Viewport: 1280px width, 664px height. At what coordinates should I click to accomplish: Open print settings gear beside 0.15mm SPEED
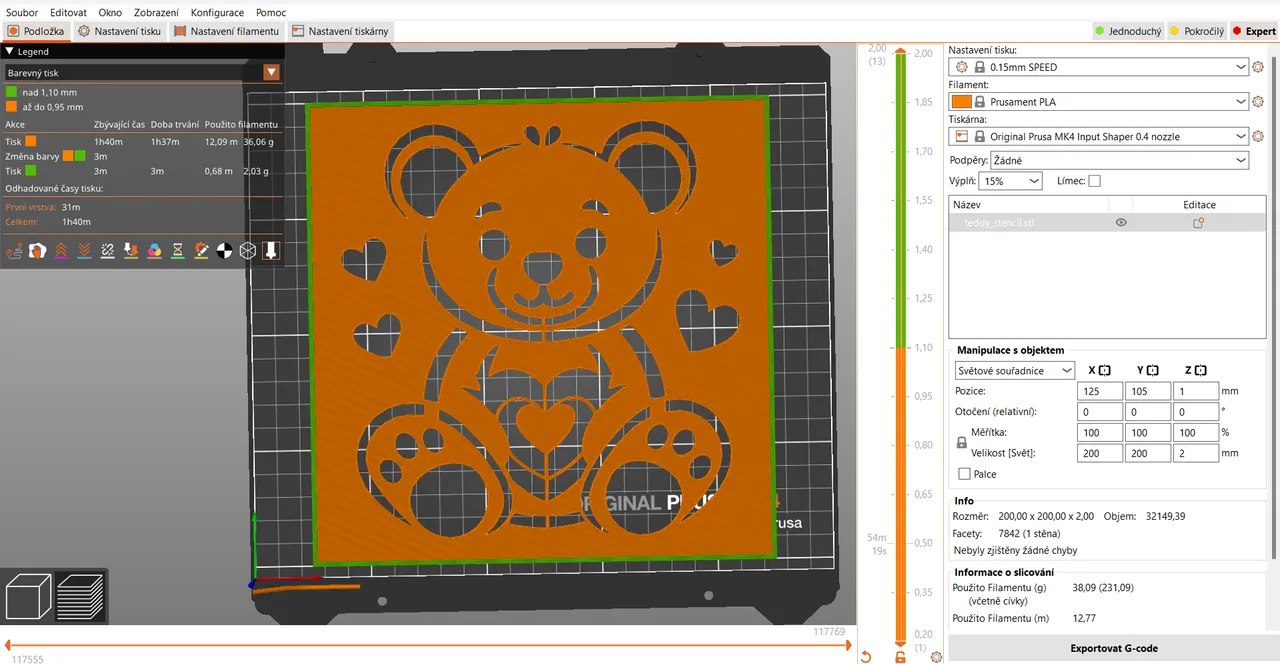[x=1257, y=66]
